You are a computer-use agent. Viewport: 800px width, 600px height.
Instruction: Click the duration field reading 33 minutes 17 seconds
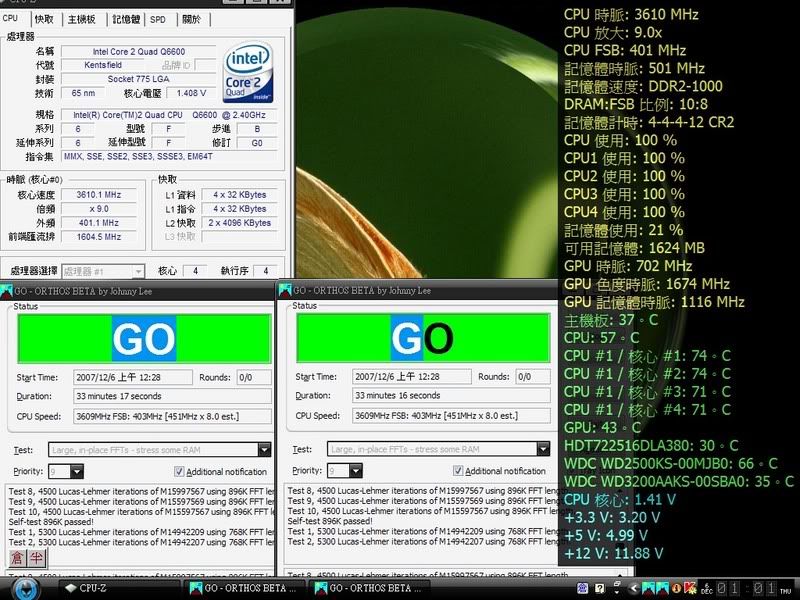[172, 396]
